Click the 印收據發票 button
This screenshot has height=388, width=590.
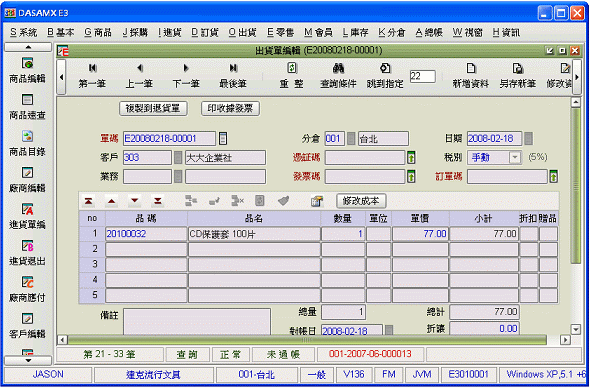[230, 109]
